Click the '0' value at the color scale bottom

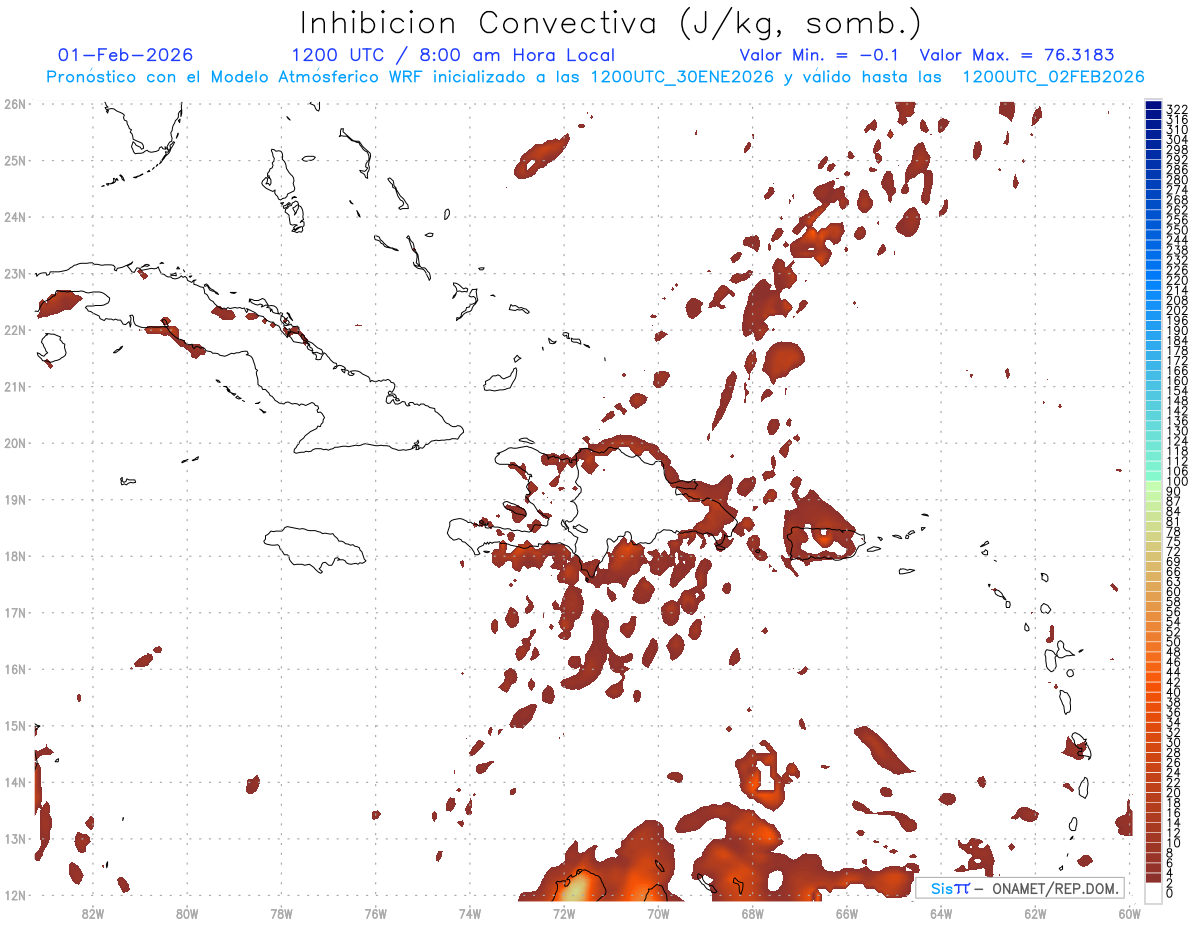tap(1170, 893)
